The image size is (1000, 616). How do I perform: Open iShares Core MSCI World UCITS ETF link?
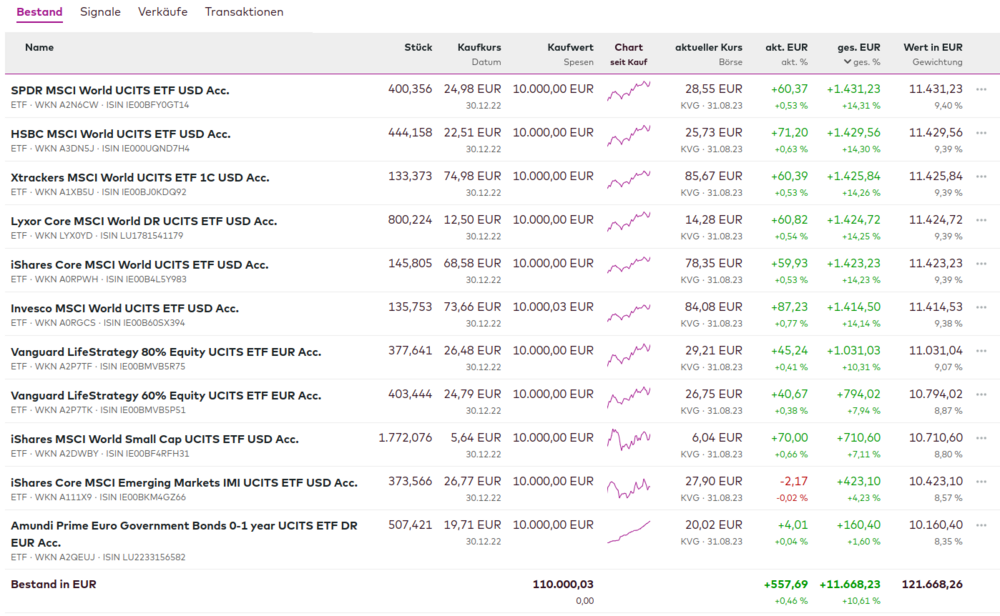click(x=139, y=265)
